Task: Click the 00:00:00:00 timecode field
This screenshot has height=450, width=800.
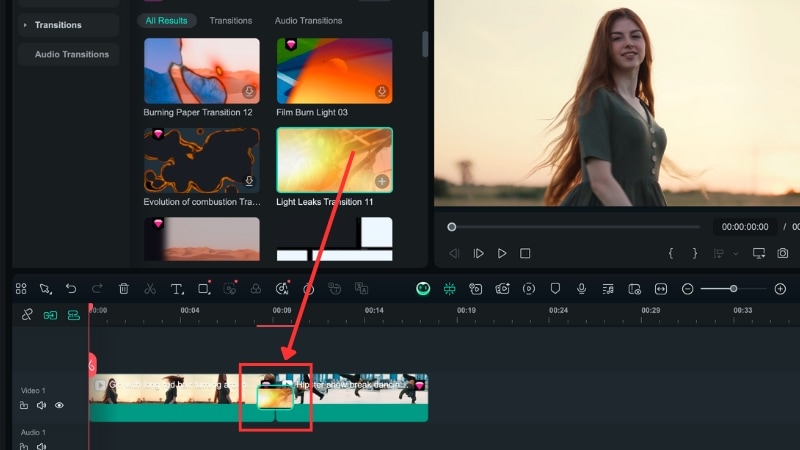Action: coord(745,227)
